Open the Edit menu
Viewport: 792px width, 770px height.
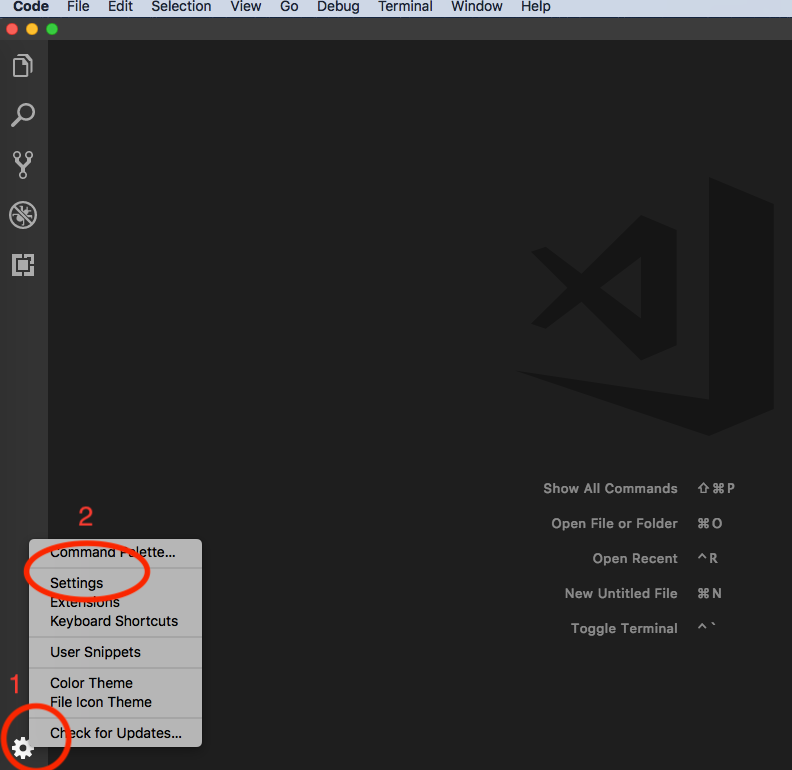pos(120,7)
